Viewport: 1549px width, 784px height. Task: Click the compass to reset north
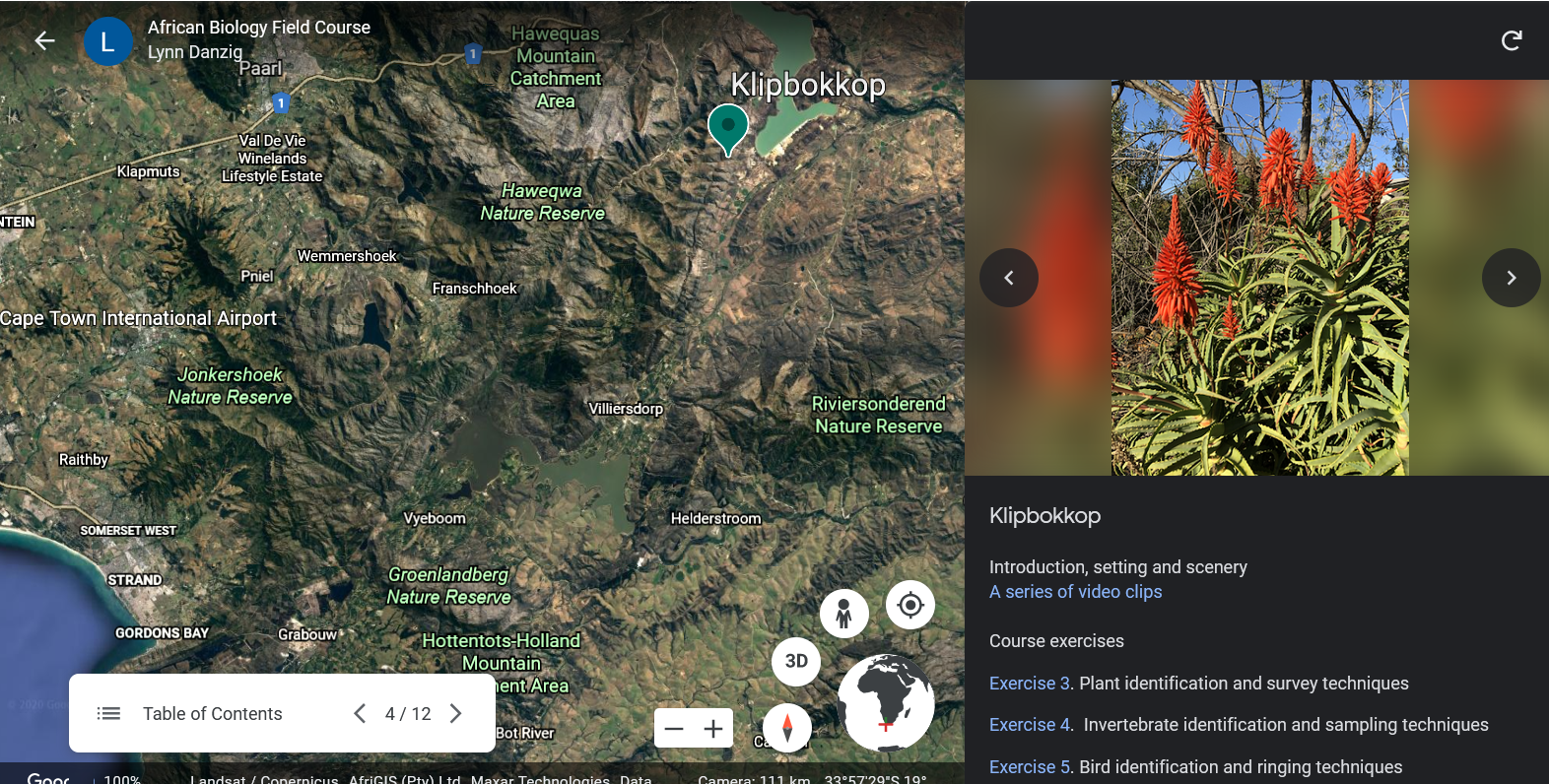pyautogui.click(x=786, y=728)
